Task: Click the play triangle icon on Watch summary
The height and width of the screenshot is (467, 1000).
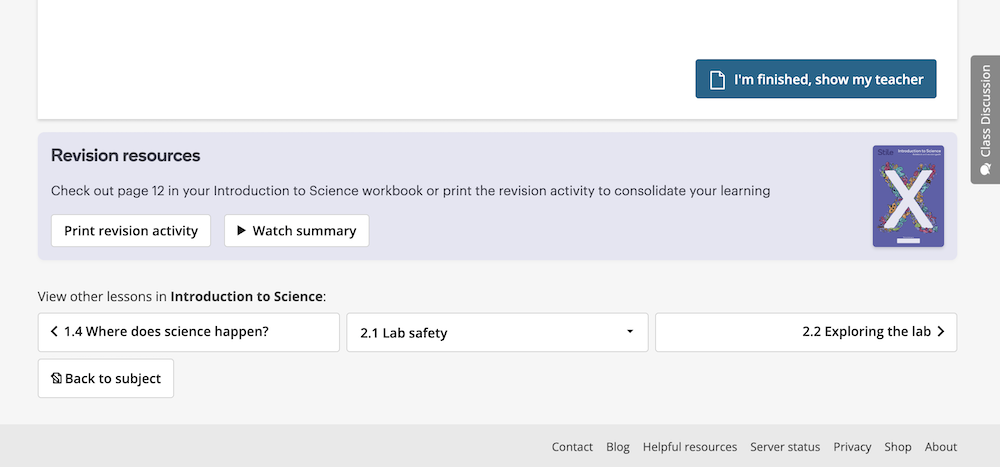Action: (242, 230)
